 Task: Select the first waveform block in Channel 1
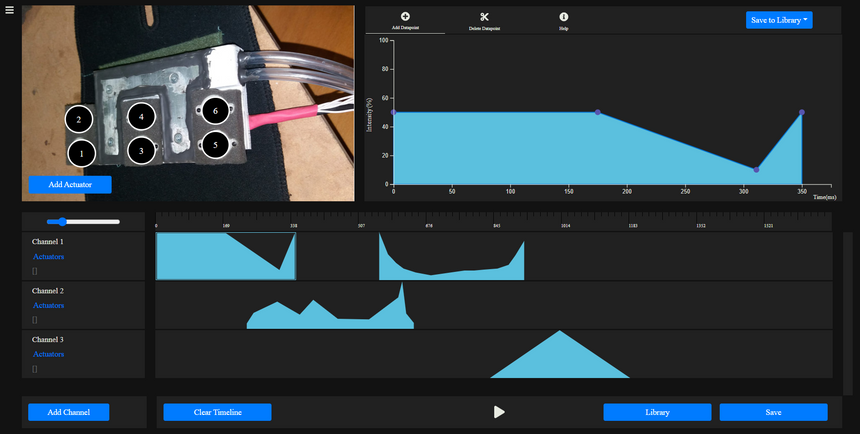pos(225,257)
